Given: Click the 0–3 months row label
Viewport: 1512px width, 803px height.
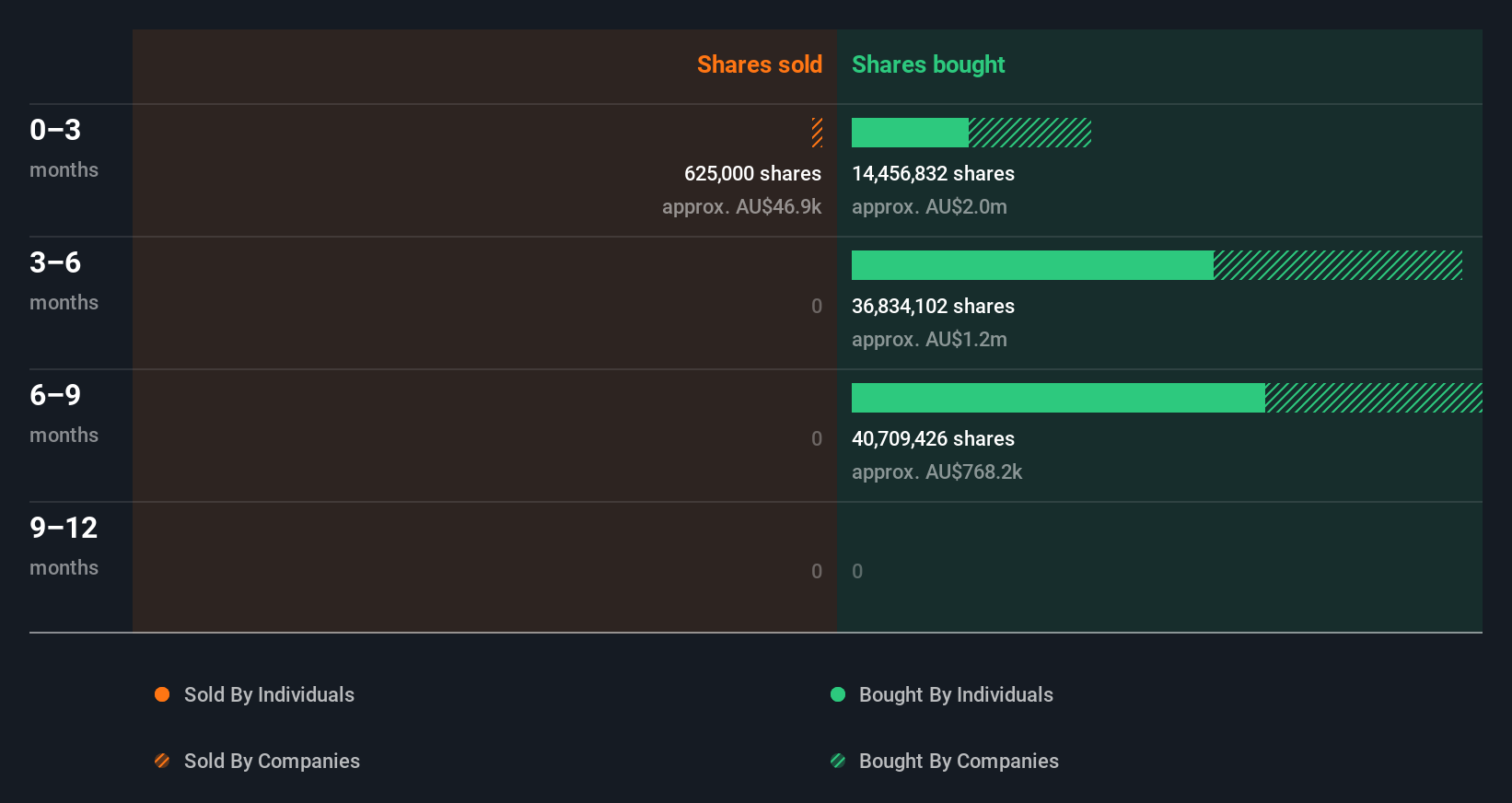Looking at the screenshot, I should coord(64,148).
